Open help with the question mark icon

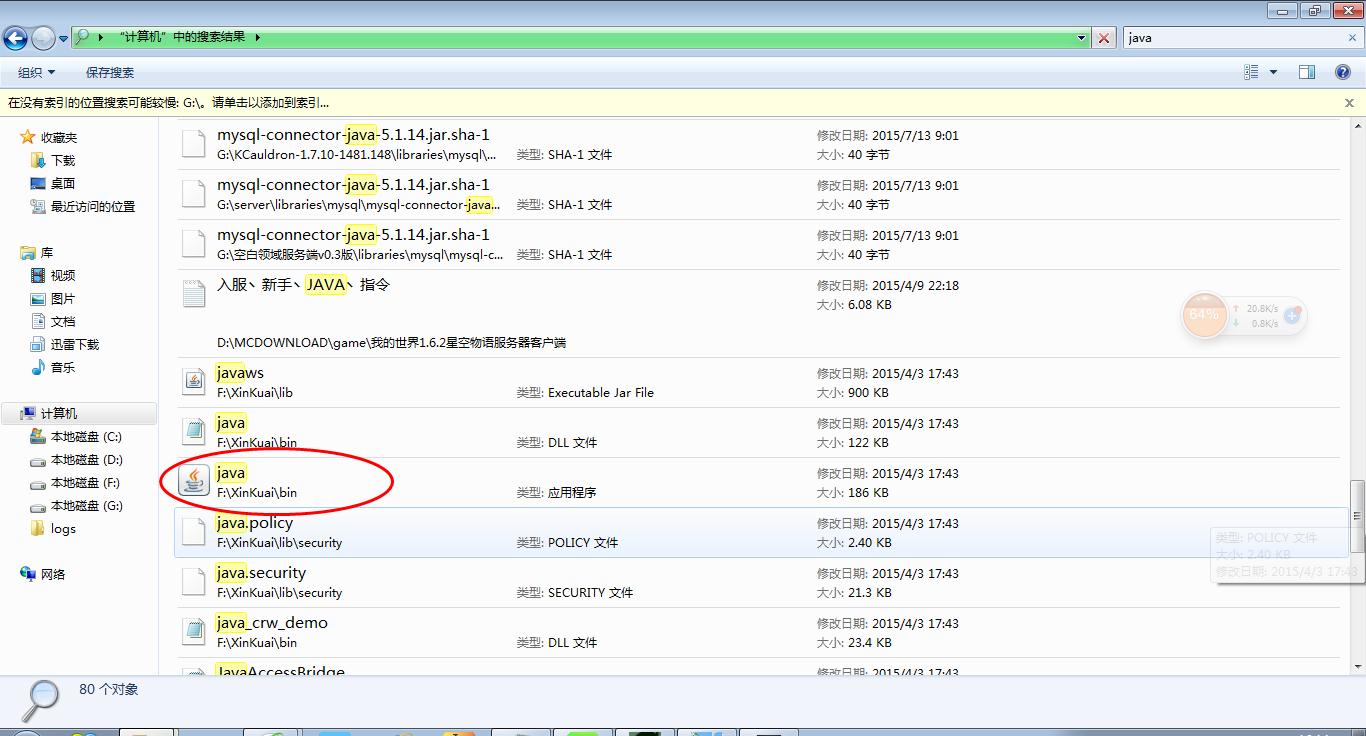[x=1343, y=72]
